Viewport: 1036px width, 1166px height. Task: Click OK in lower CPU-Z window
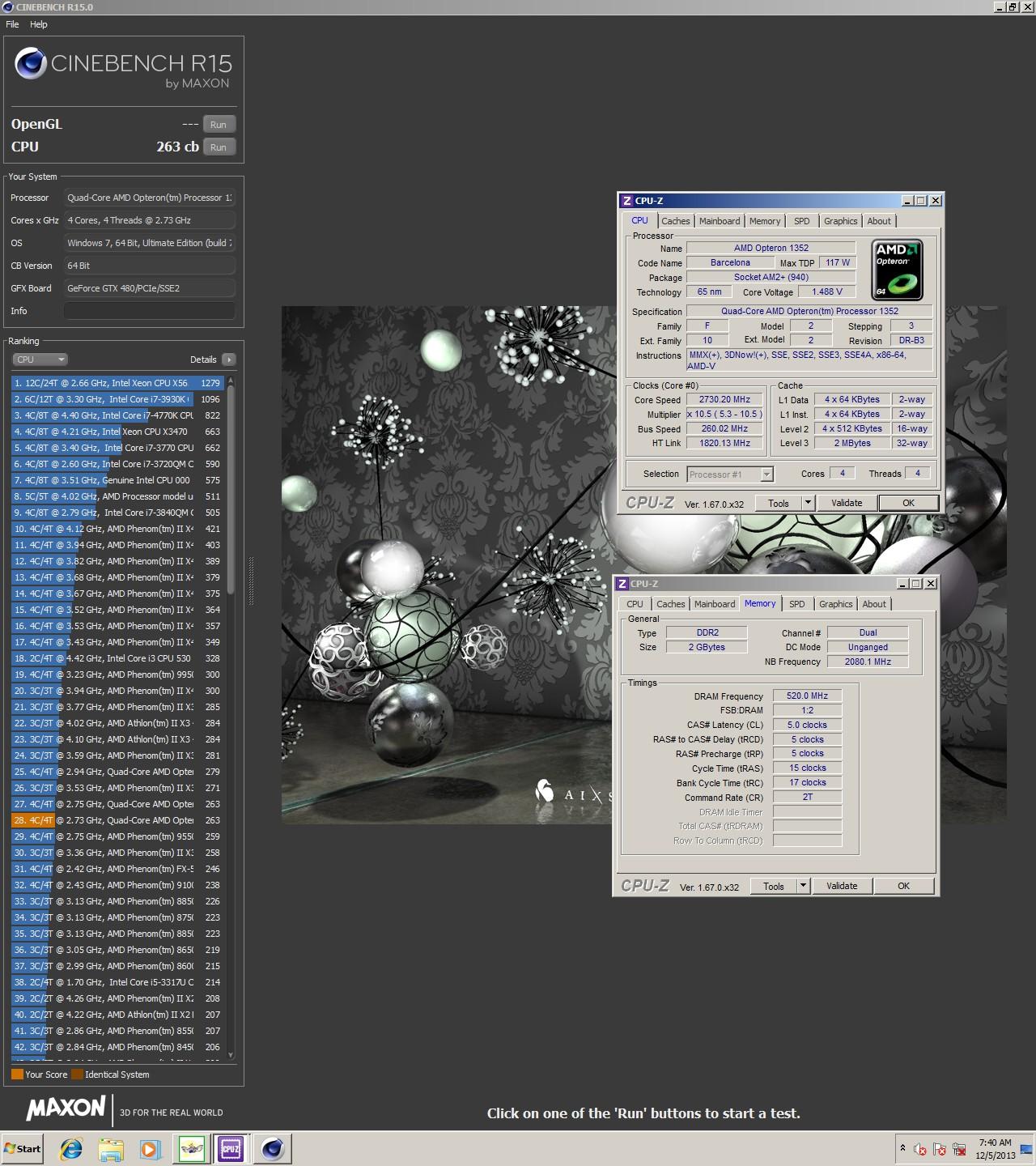click(903, 886)
